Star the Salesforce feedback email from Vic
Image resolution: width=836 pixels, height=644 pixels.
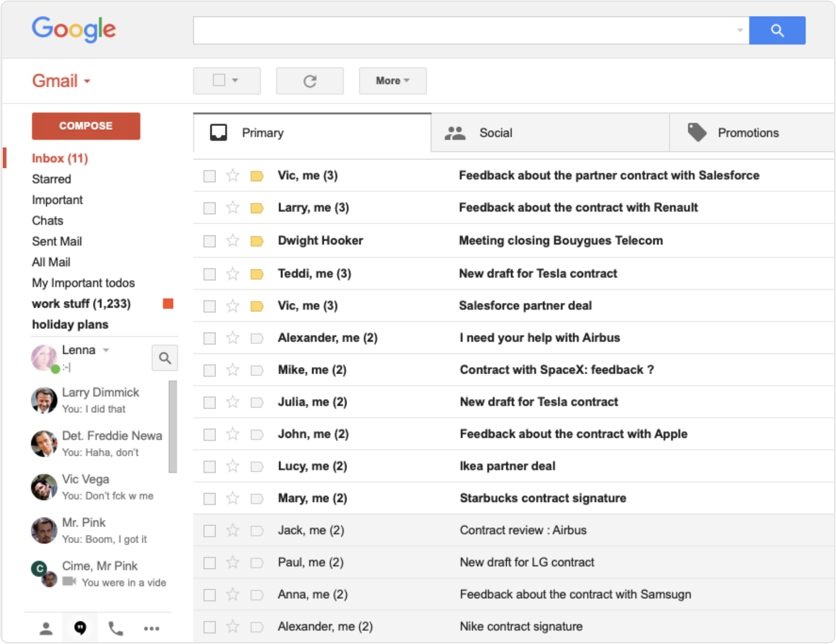[x=232, y=175]
